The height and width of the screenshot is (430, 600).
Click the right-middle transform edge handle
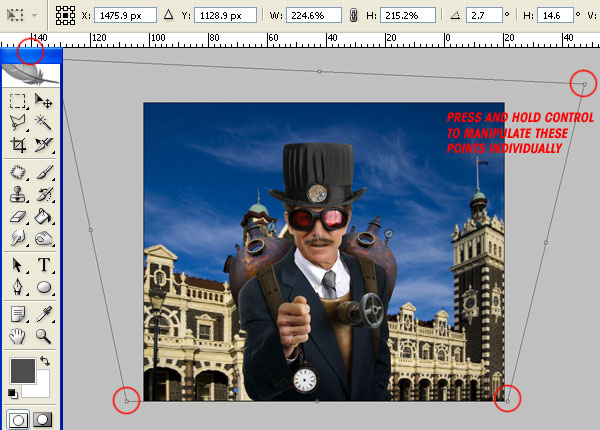[546, 242]
